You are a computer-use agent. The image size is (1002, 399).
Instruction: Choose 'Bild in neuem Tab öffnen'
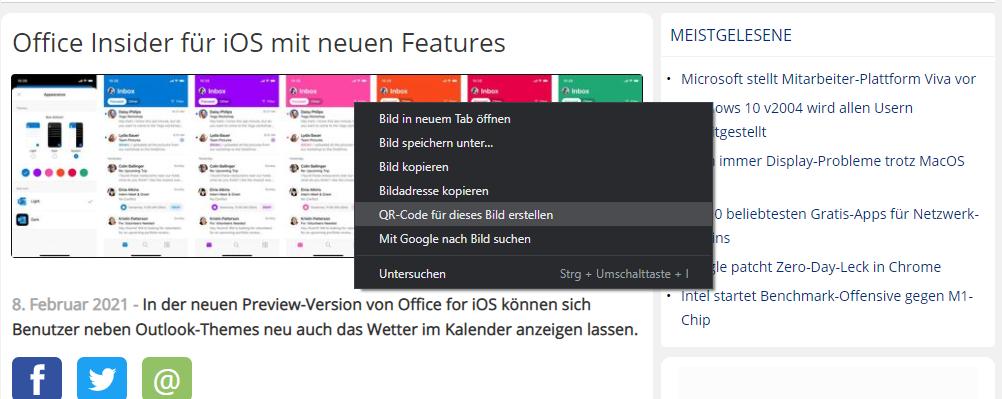pos(533,119)
